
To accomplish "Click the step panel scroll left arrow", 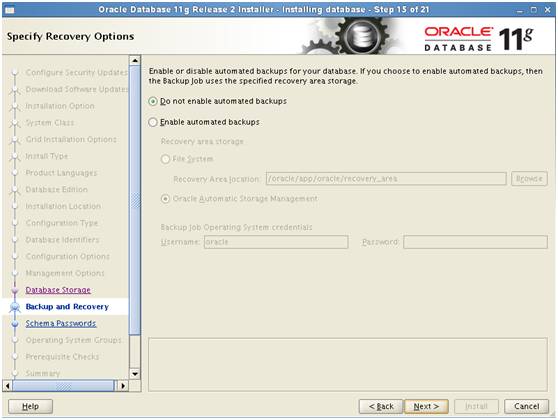I will point(7,385).
